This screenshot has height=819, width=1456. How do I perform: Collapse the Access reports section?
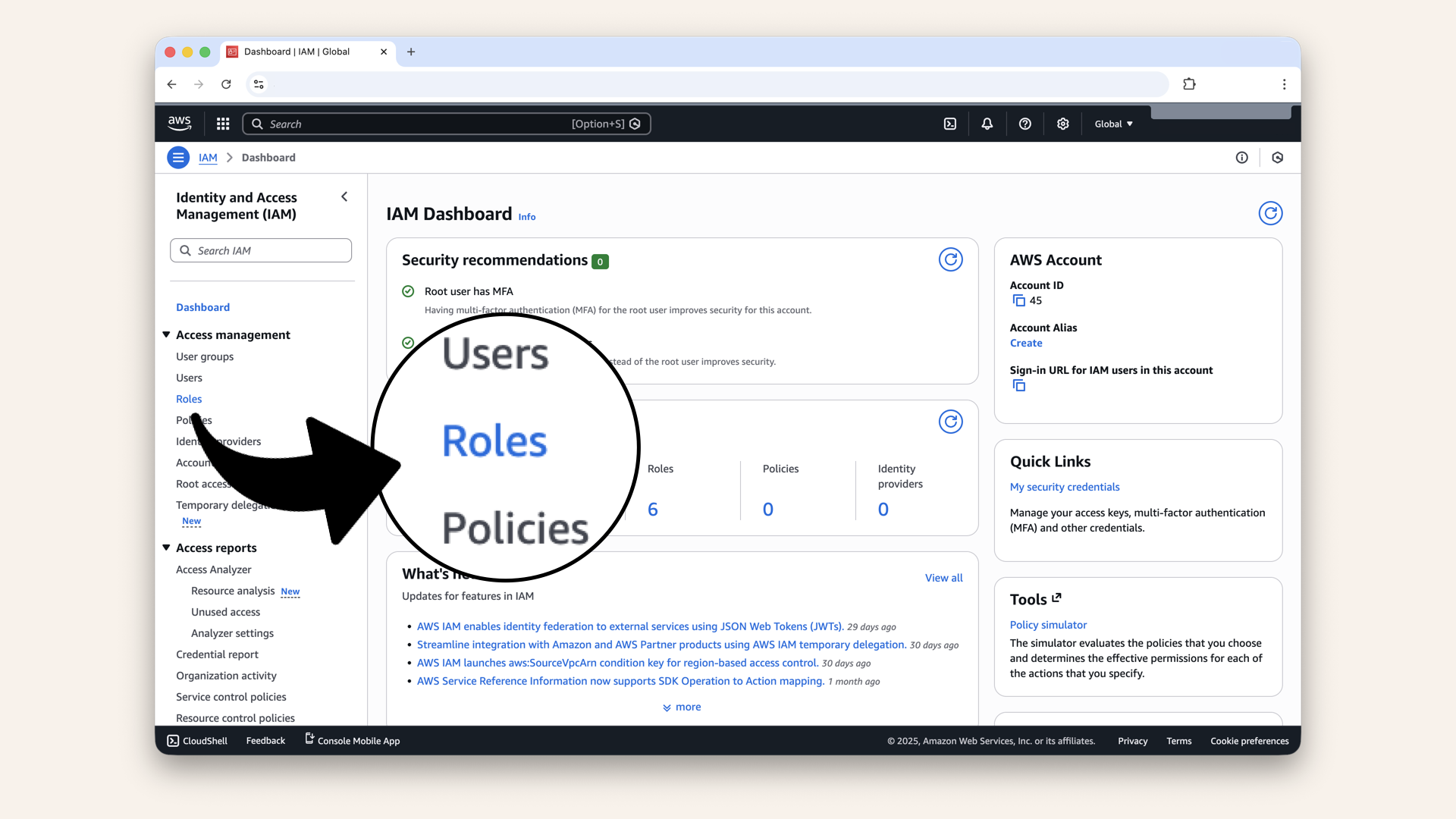166,548
